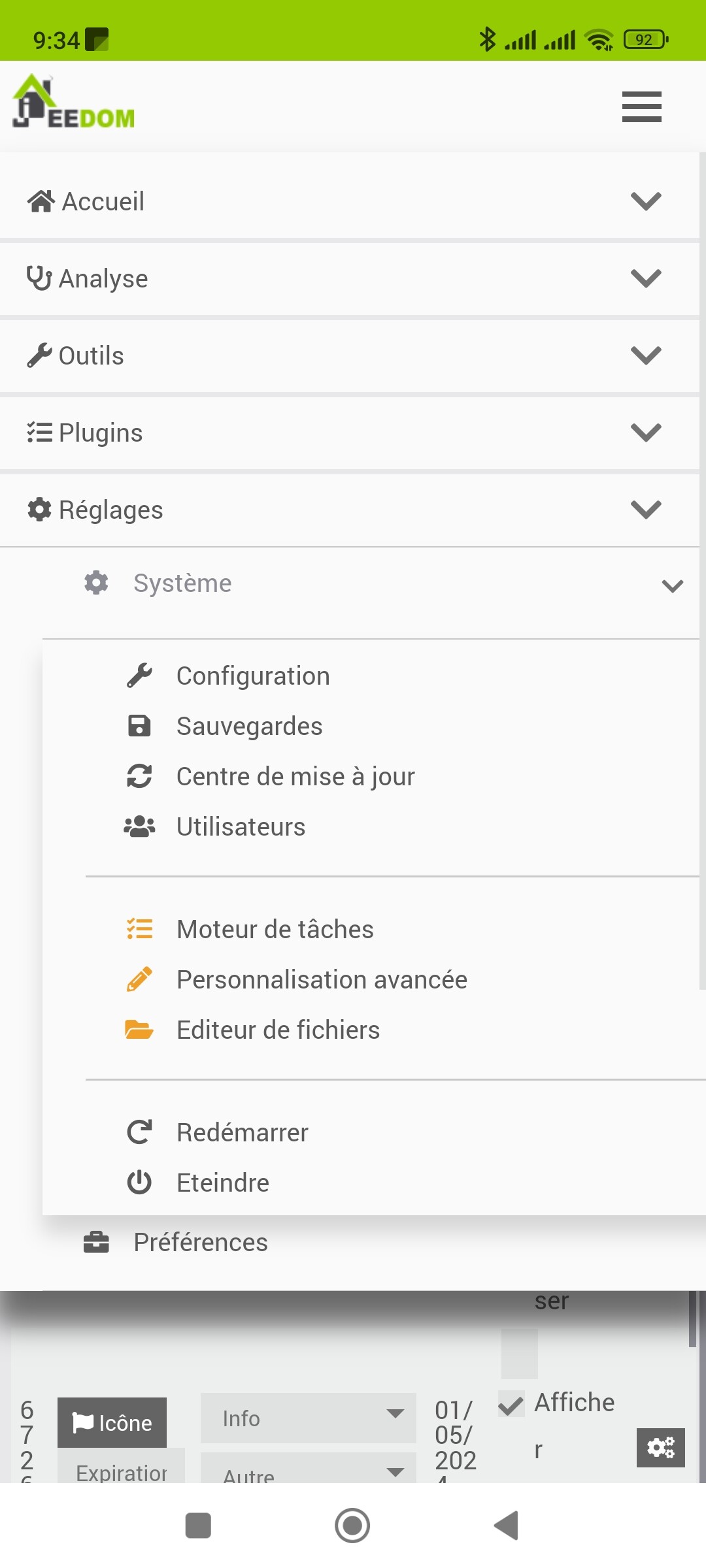The height and width of the screenshot is (1568, 706).
Task: Select the Moteur de tâches menu entry
Action: (x=275, y=929)
